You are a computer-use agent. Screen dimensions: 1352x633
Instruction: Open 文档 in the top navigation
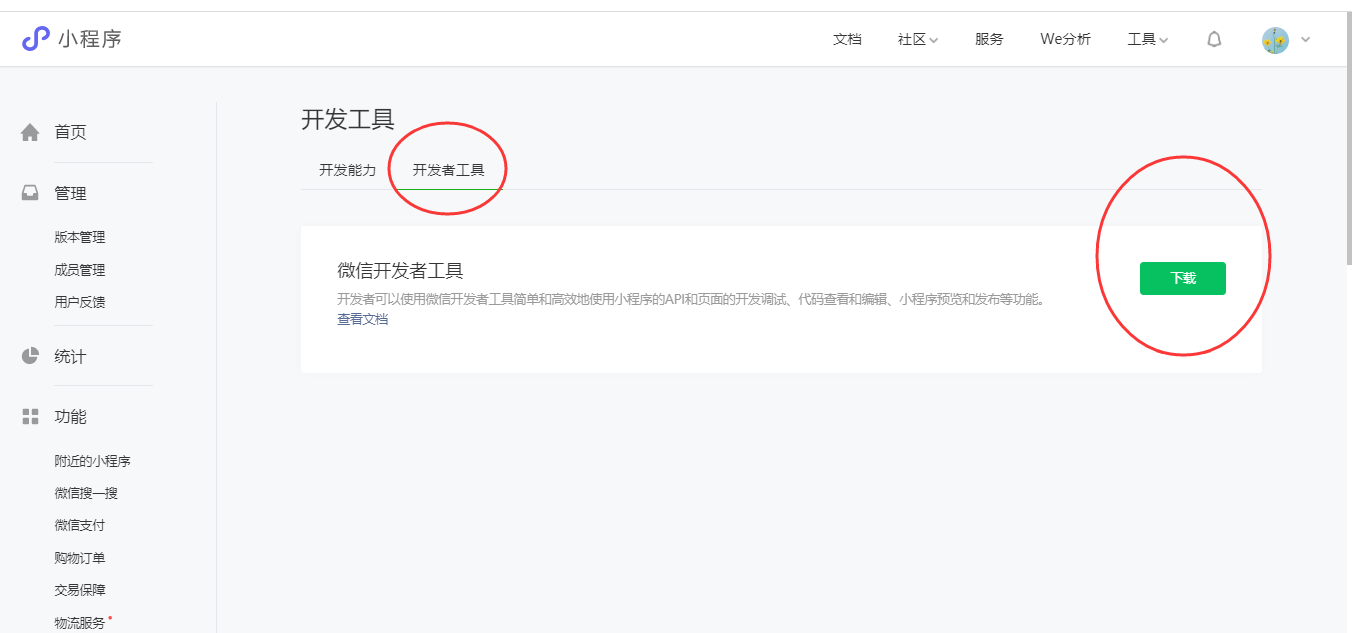[847, 40]
